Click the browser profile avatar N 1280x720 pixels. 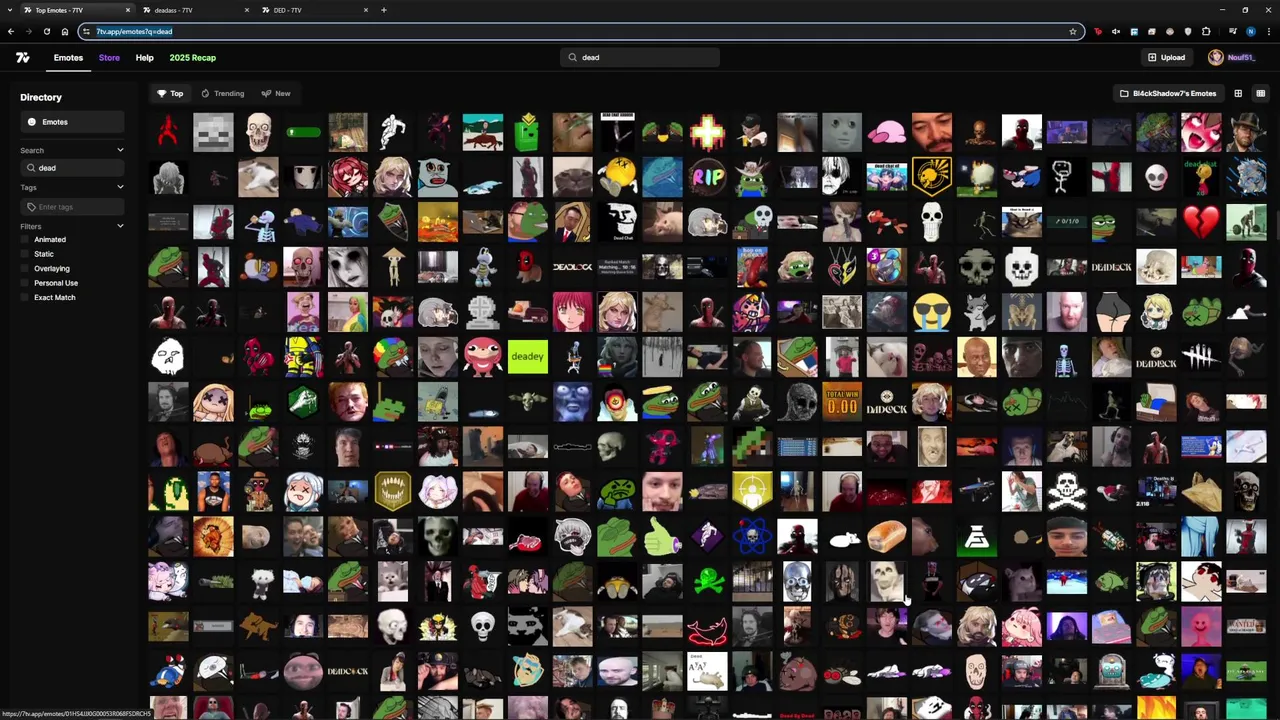(1251, 31)
